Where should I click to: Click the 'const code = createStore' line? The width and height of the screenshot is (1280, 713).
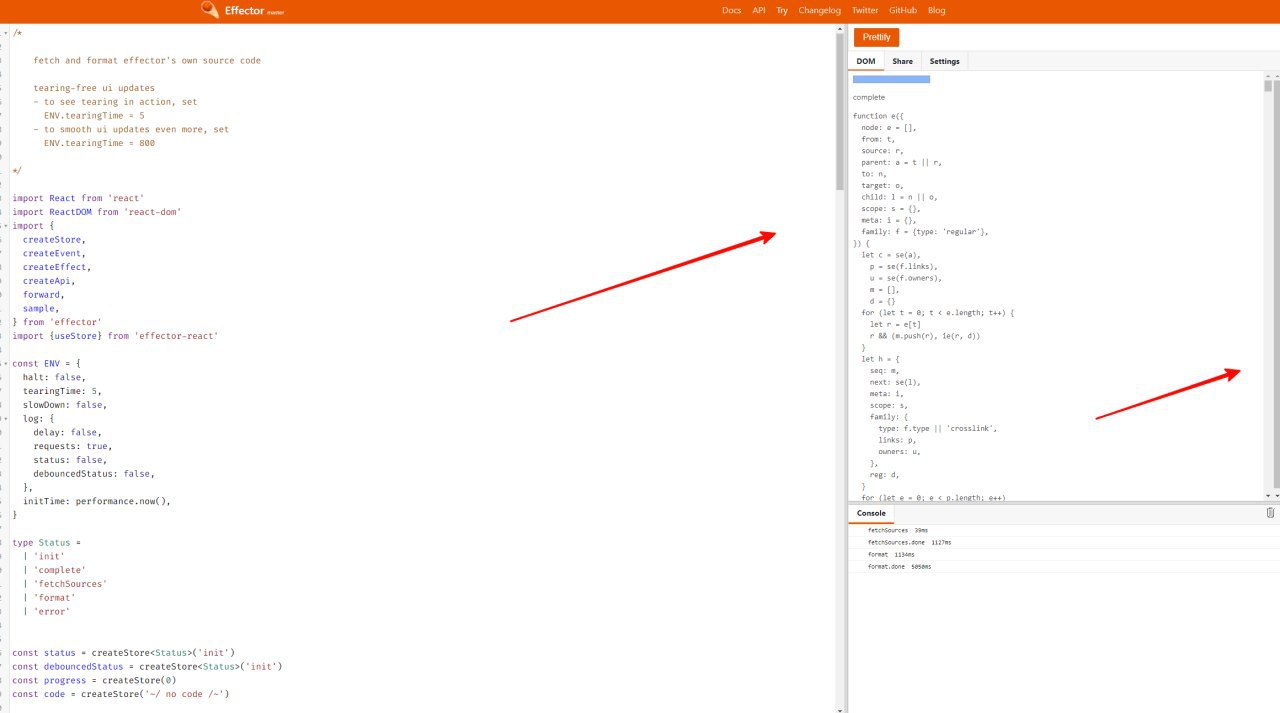[121, 694]
